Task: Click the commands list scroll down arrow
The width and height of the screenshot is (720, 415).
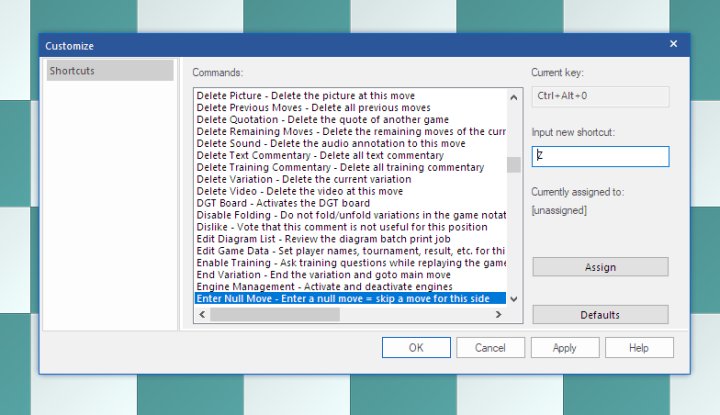Action: click(x=514, y=299)
